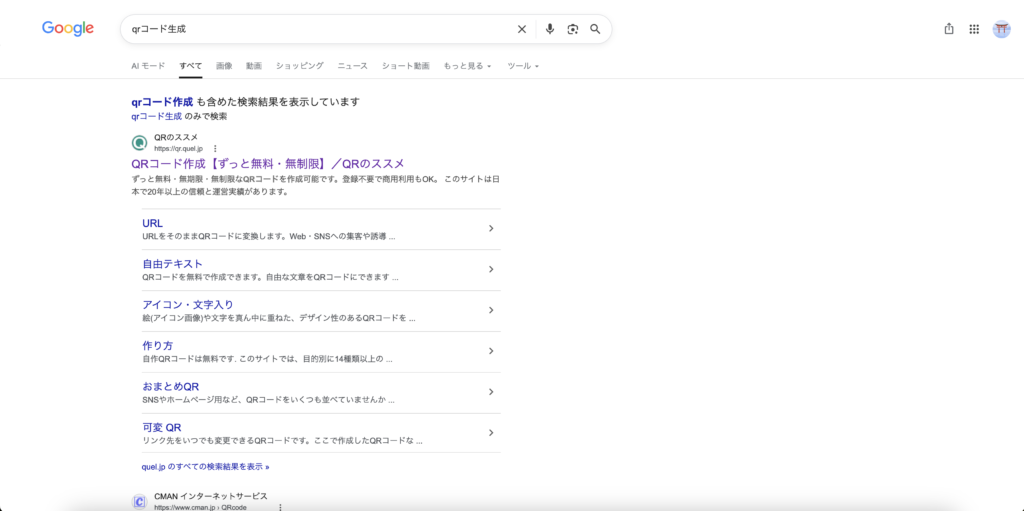Switch to the AI モード tab
Screen dimensions: 1024x511
pos(148,66)
